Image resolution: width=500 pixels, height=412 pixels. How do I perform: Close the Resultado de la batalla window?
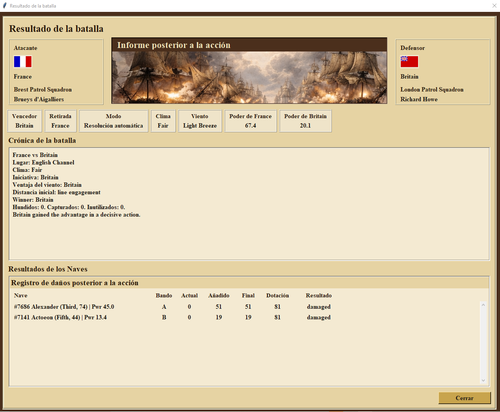coord(494,6)
